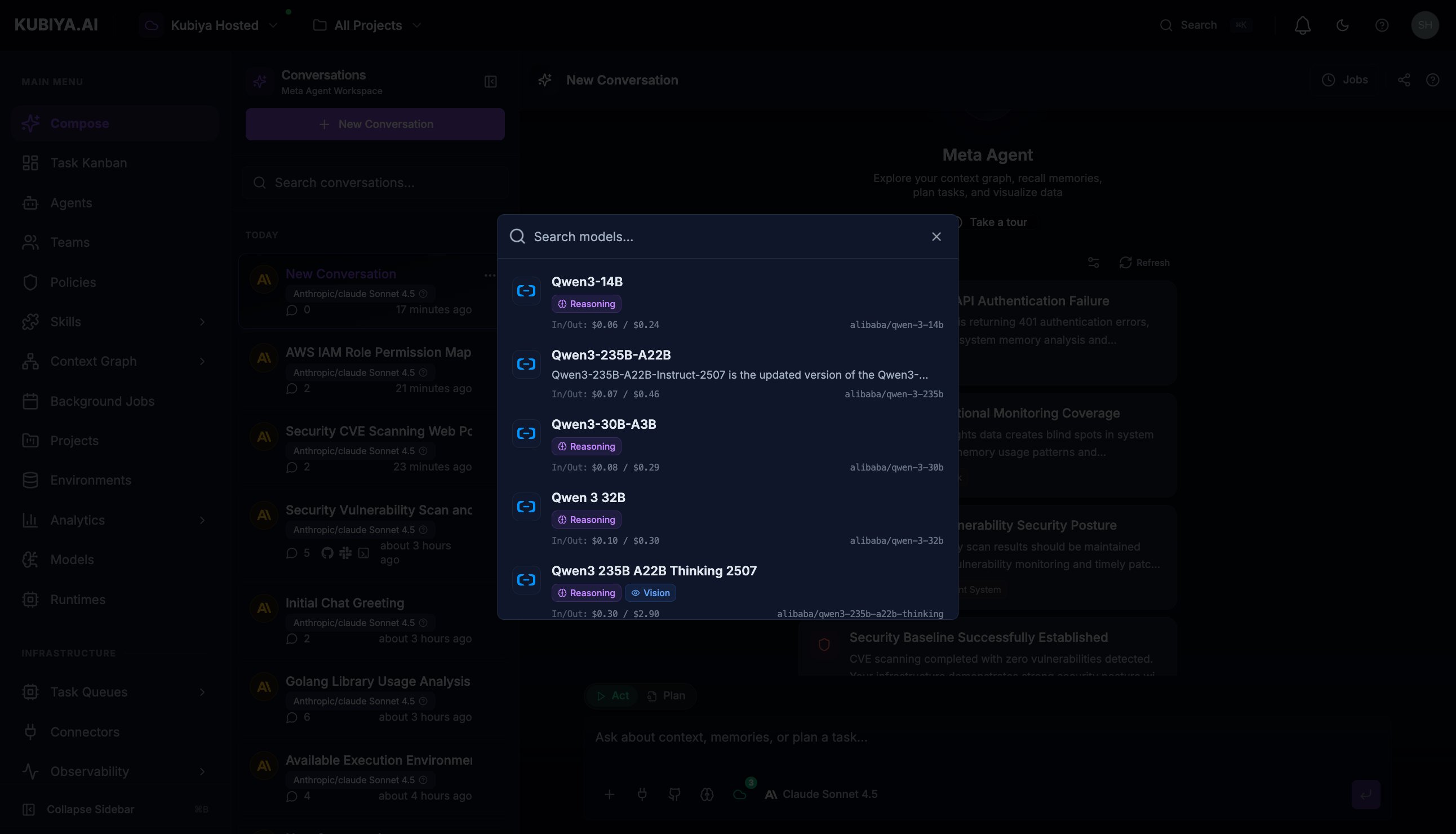Screen dimensions: 1456x834
Task: Click the GitHub icon in chat input
Action: [674, 795]
